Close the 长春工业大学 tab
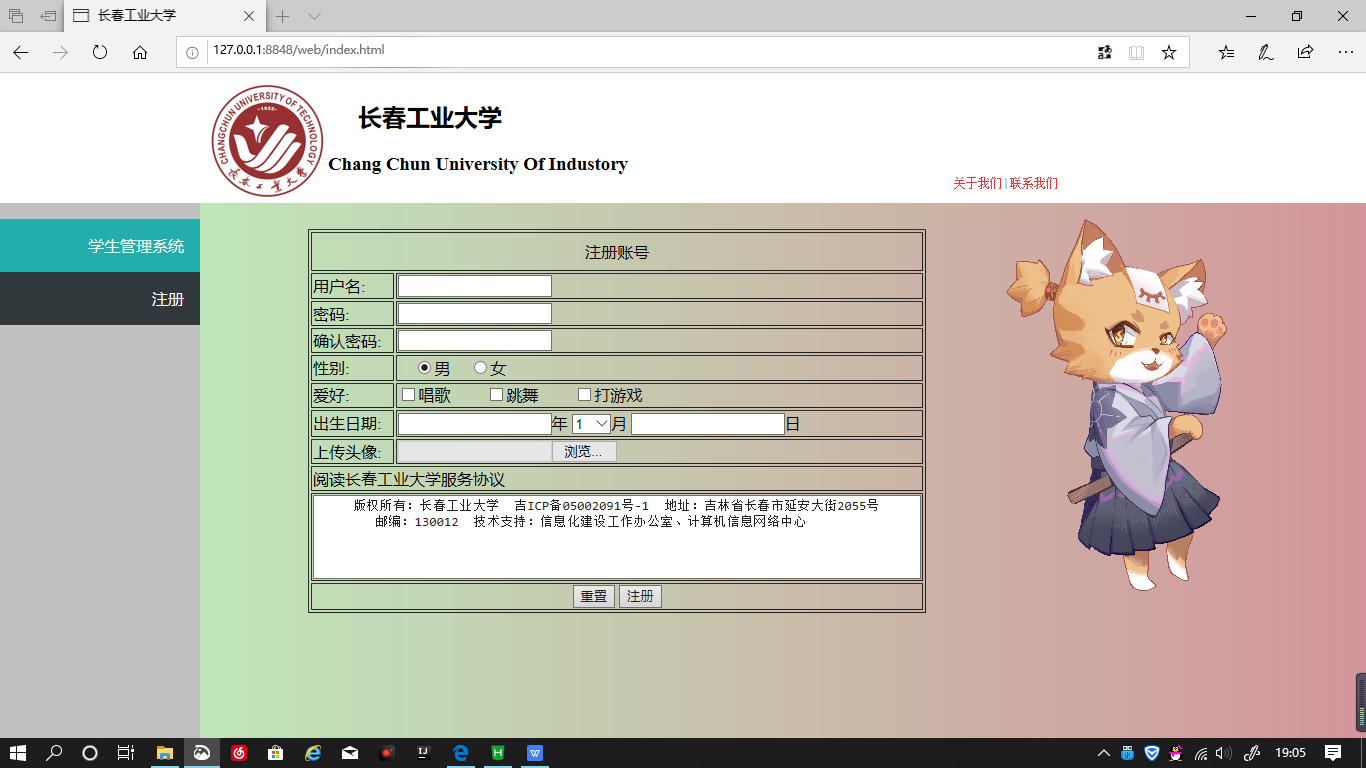1366x768 pixels. [249, 16]
